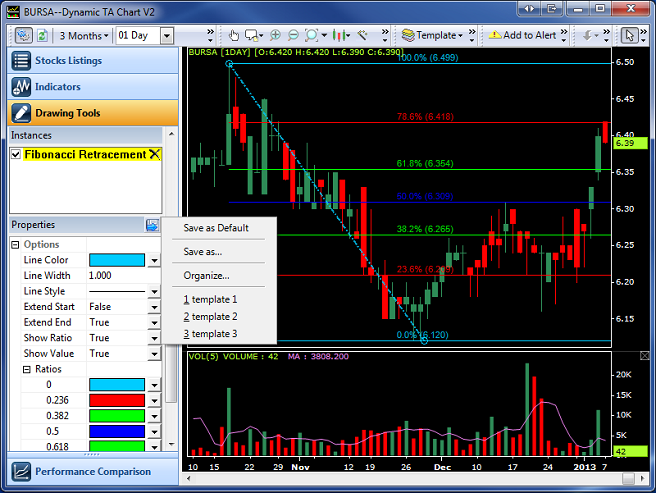656x493 pixels.
Task: Click the Stocks Listings list icon
Action: [x=21, y=61]
